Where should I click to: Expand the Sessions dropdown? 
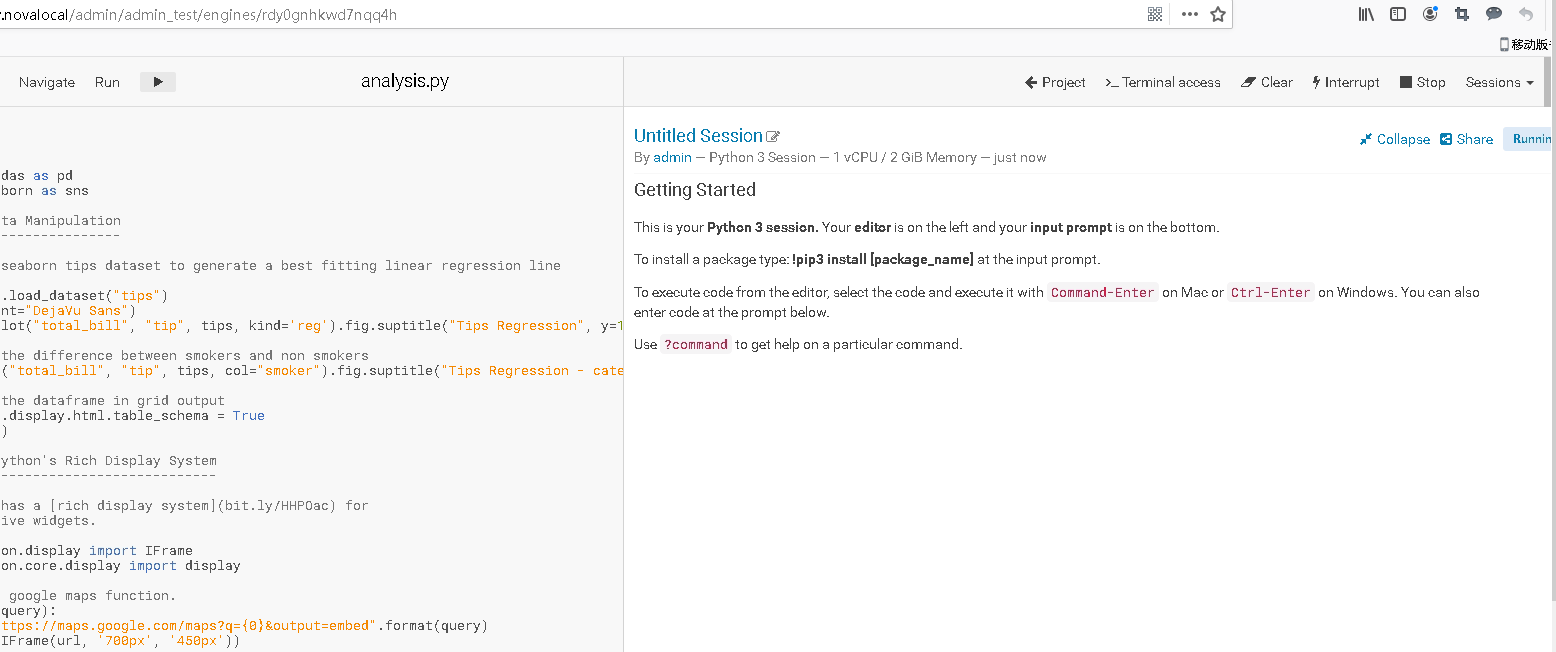click(1499, 82)
